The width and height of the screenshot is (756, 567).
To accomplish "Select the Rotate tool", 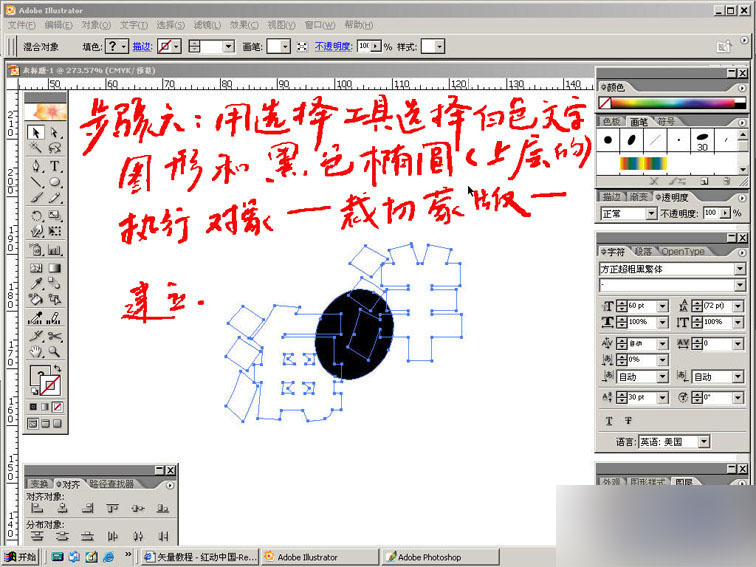I will [36, 215].
